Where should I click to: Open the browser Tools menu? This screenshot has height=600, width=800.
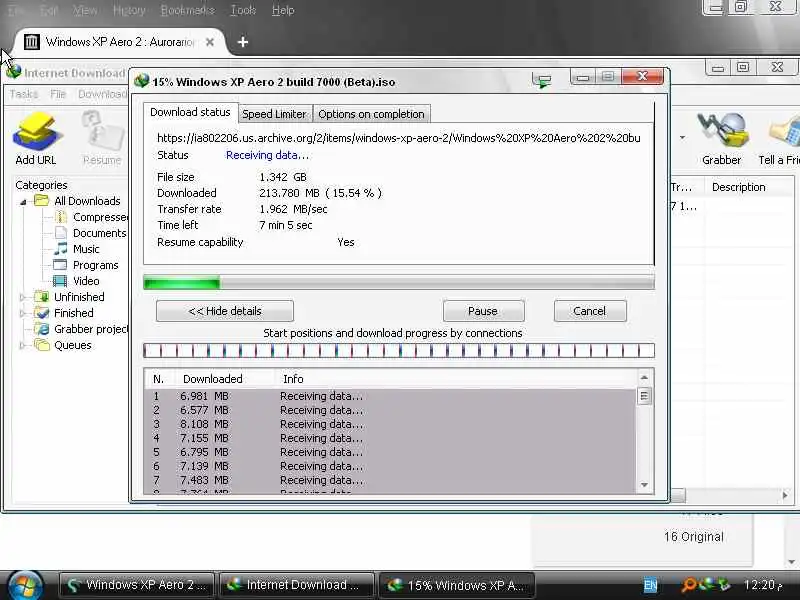[243, 10]
